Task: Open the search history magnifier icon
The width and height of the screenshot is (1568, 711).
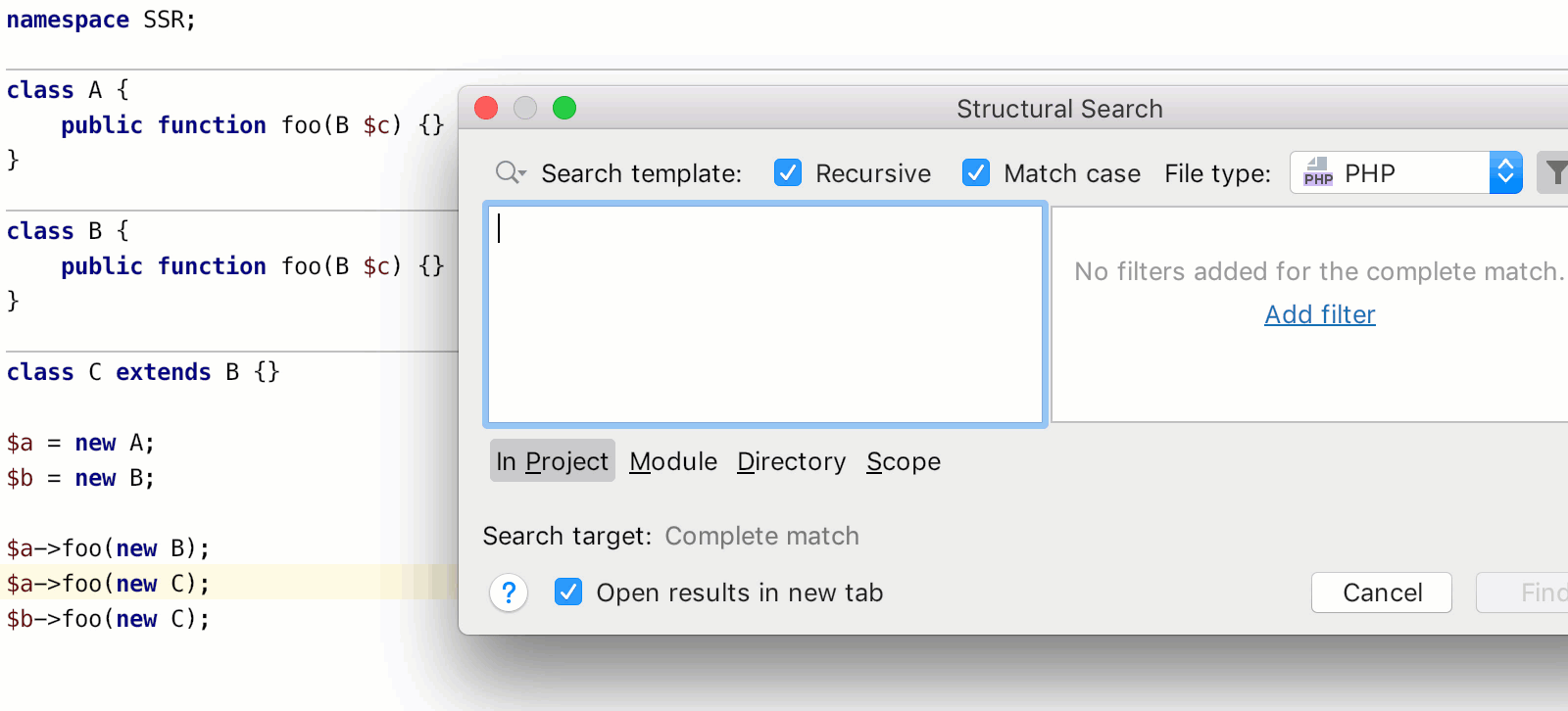Action: coord(510,173)
